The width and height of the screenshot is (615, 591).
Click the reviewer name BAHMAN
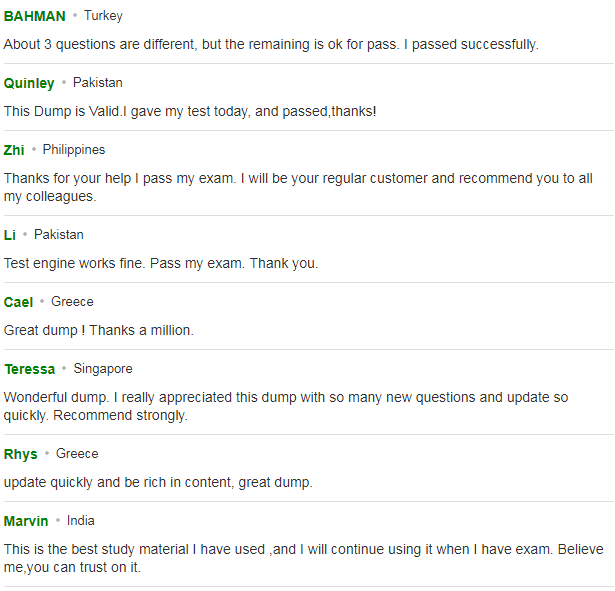[x=35, y=16]
